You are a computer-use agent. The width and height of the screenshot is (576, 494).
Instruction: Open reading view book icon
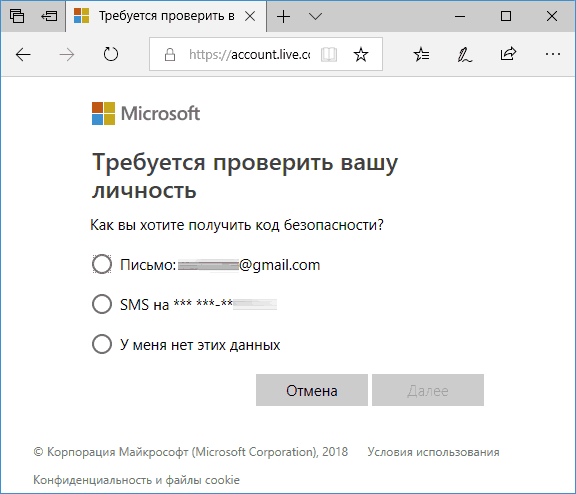[x=329, y=55]
